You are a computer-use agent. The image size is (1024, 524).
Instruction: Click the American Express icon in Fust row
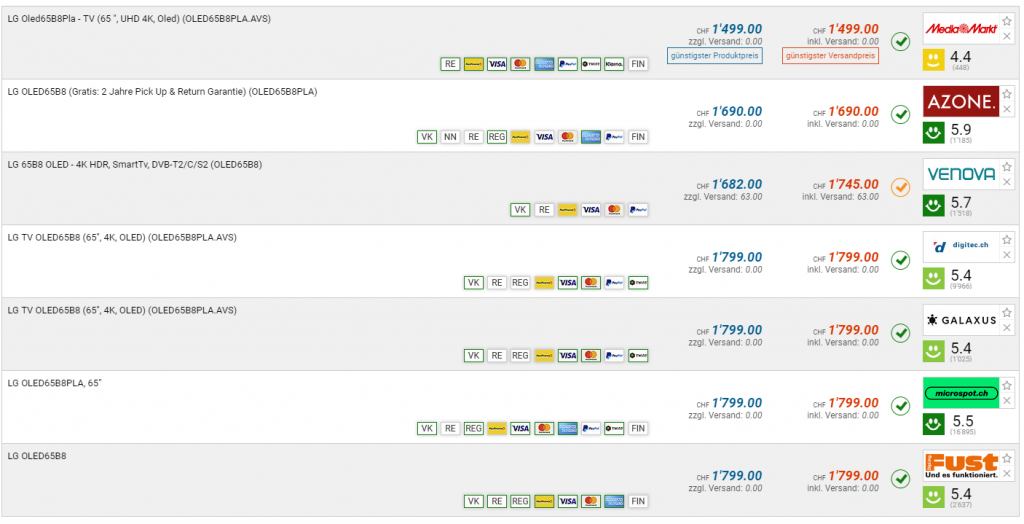pos(614,501)
